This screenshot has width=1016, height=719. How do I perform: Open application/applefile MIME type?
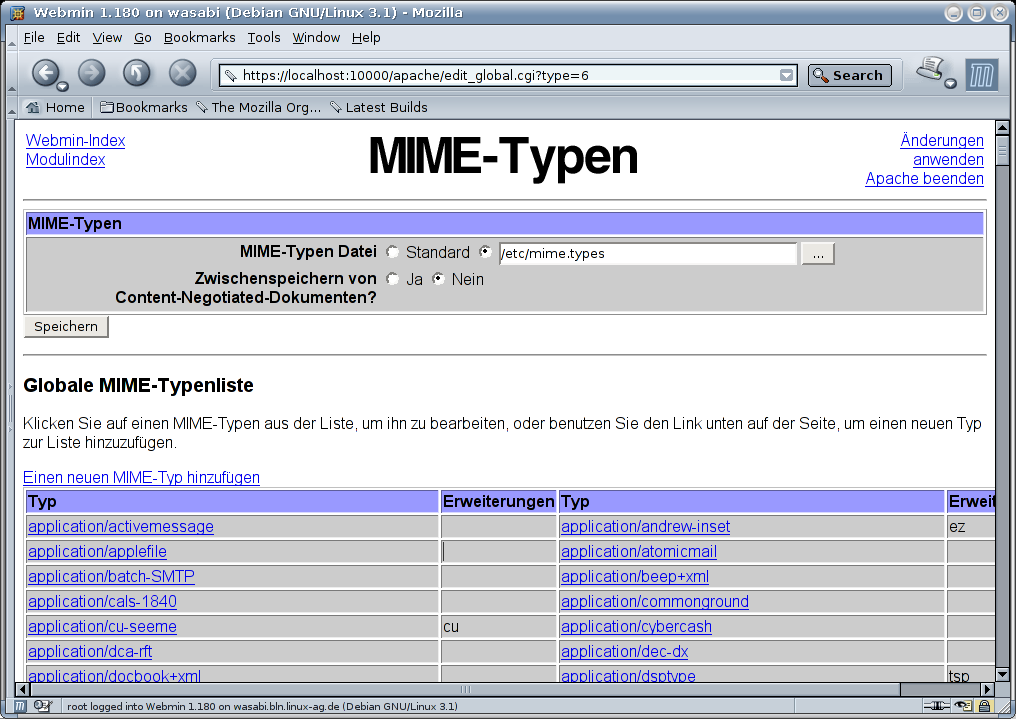(97, 552)
